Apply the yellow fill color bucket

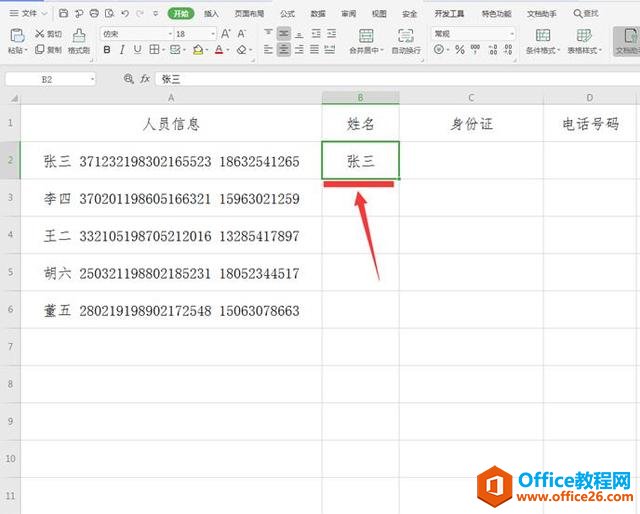pos(198,50)
